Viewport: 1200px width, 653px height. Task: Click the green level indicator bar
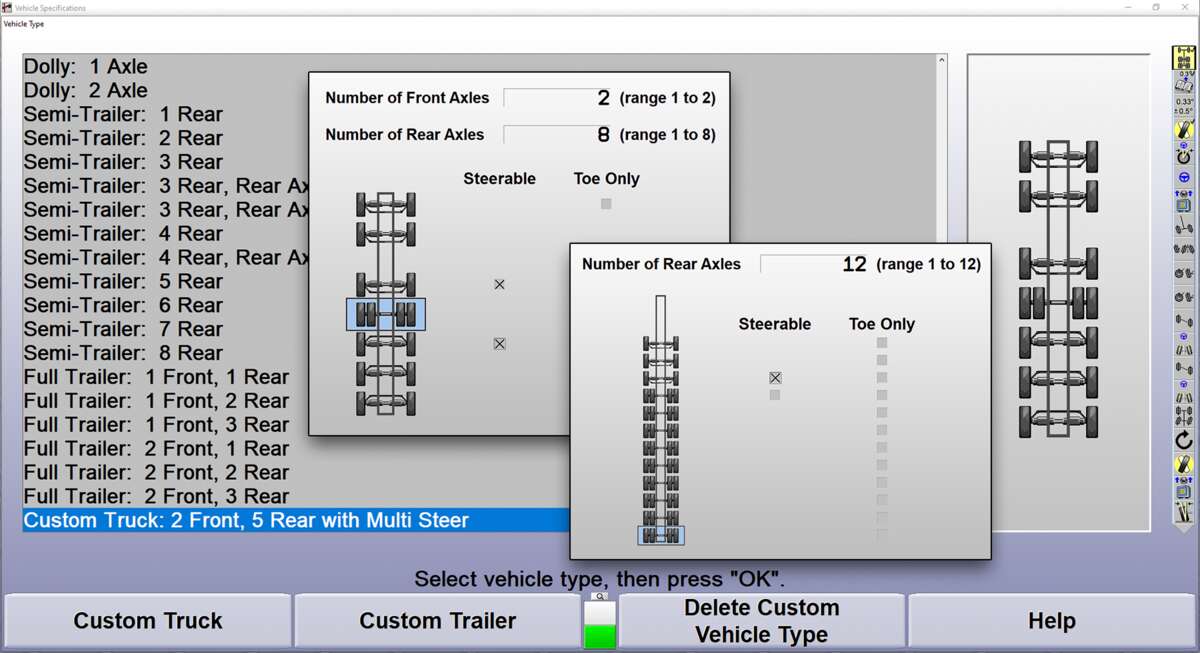click(x=600, y=636)
